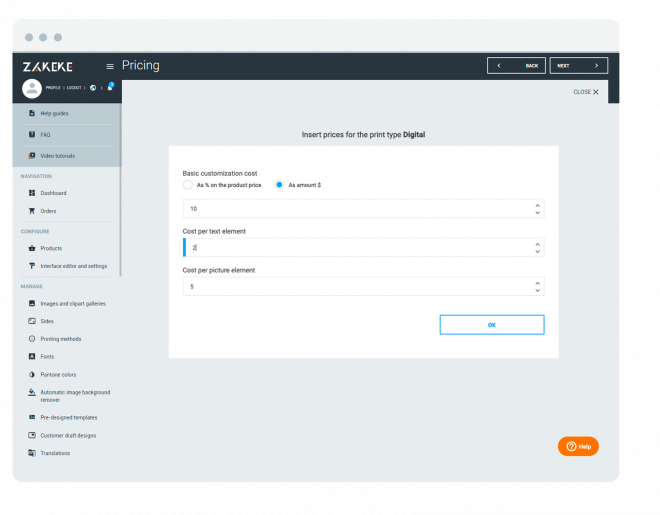Close the pricing panel via CLOSE
Viewport: 660px width, 515px height.
[586, 92]
